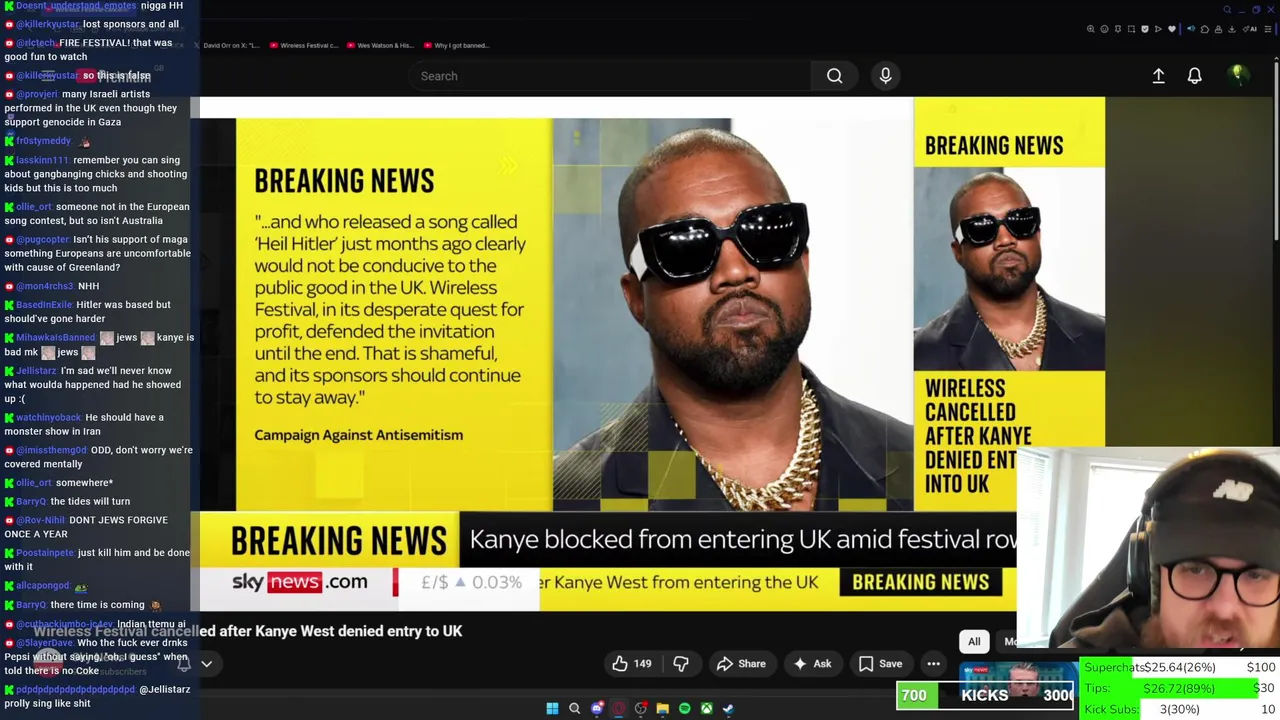Viewport: 1280px width, 720px height.
Task: Open the extensions cube toolbar icon
Action: (x=1205, y=29)
